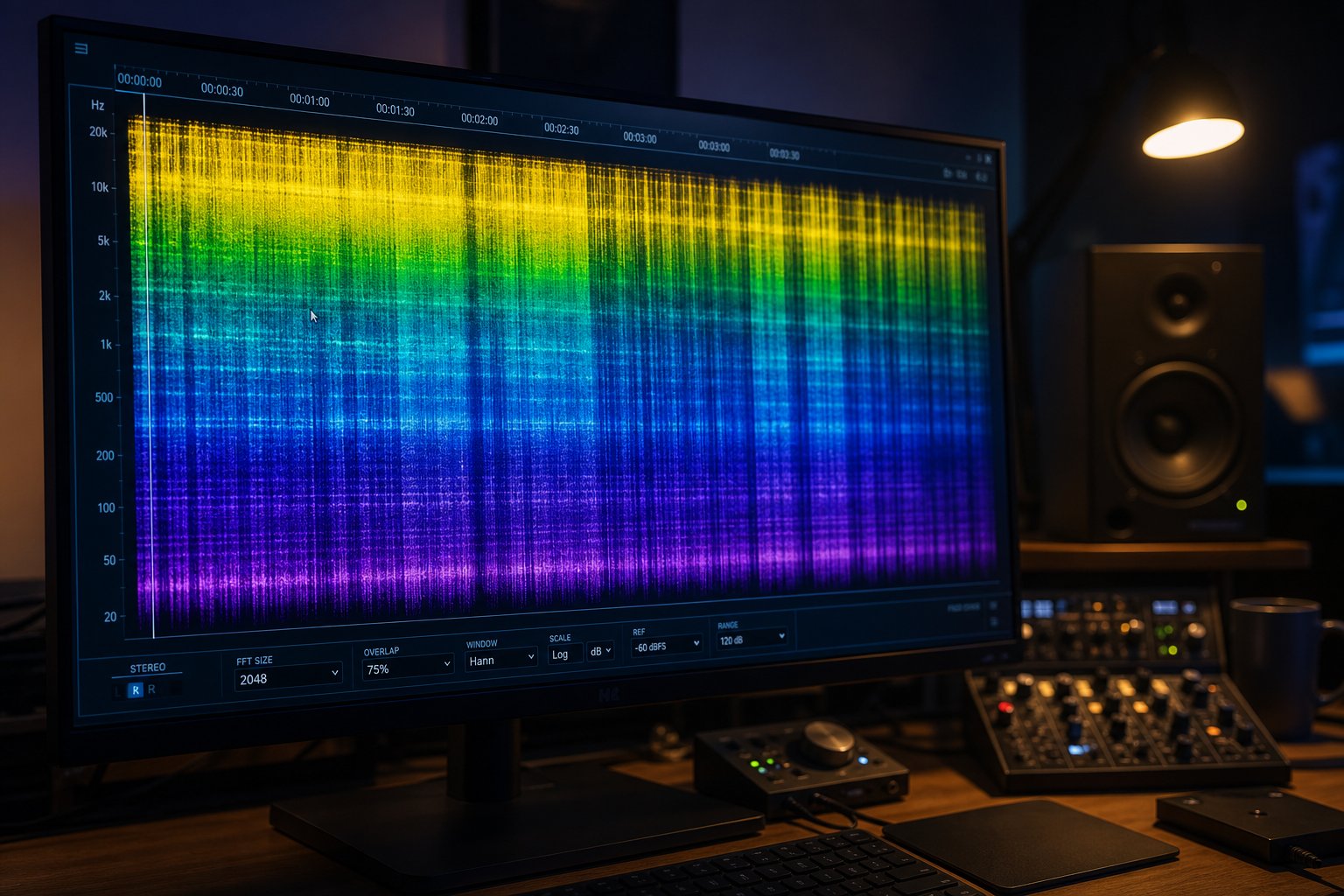
Task: Click the Hz axis unit label
Action: tap(97, 105)
